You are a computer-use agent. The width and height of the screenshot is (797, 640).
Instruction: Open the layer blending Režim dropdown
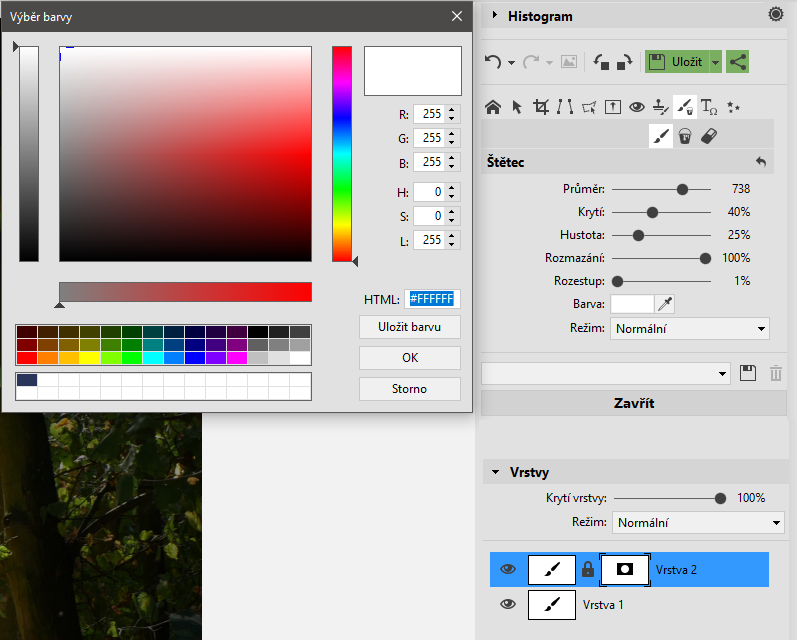pos(697,522)
